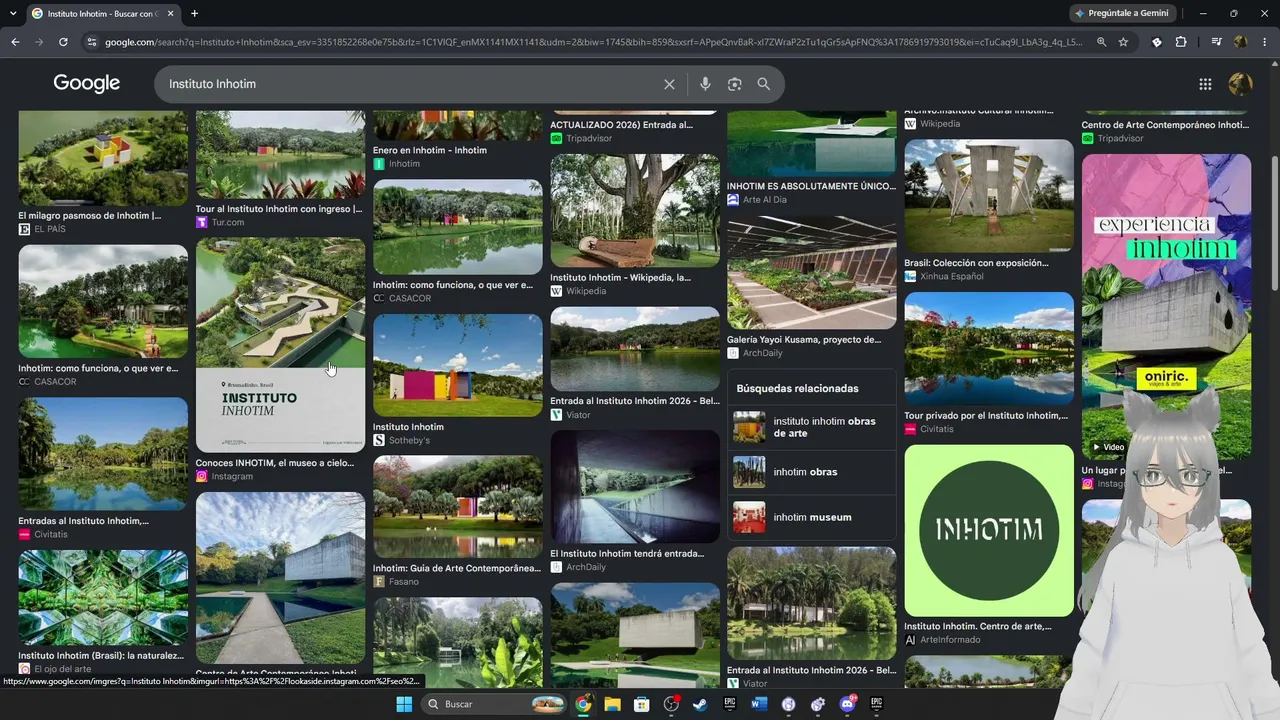Submit the search with the magnifier icon
This screenshot has width=1280, height=720.
[764, 84]
